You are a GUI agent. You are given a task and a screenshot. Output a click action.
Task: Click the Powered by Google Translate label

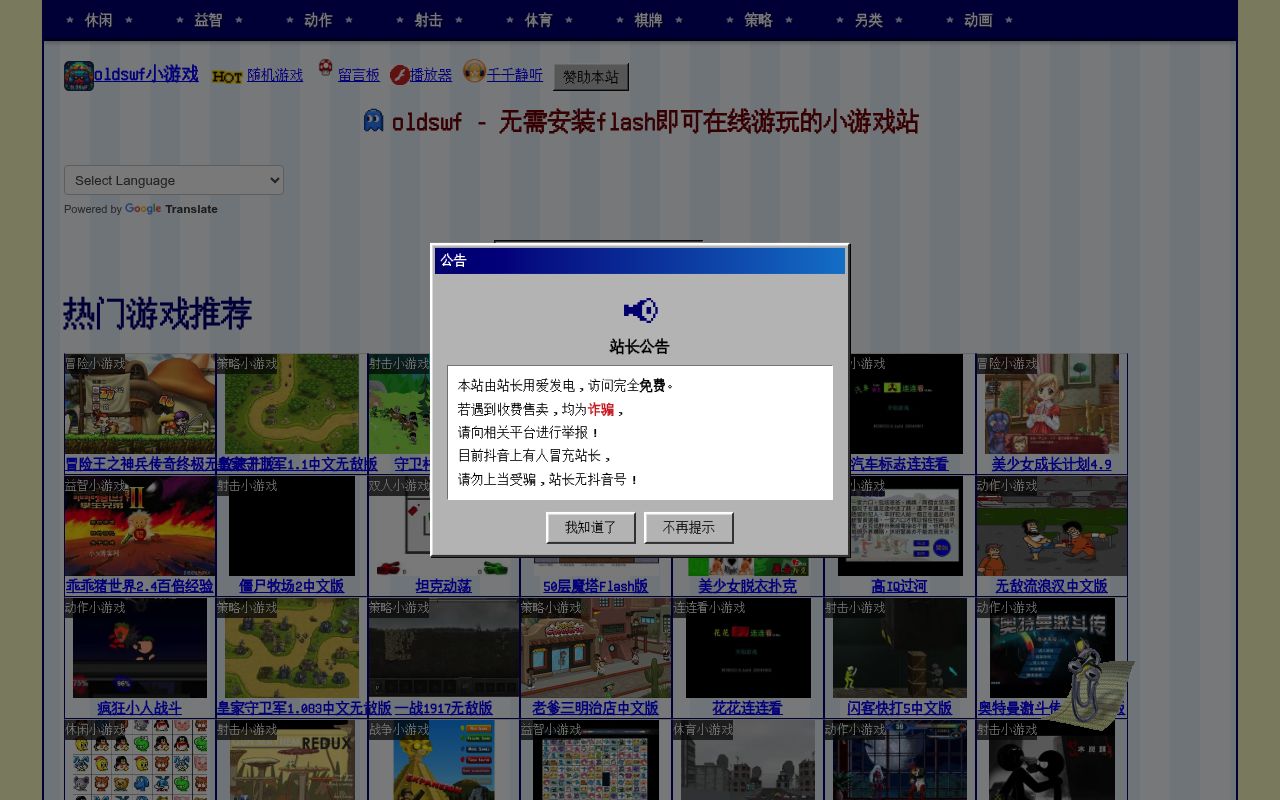[x=141, y=209]
